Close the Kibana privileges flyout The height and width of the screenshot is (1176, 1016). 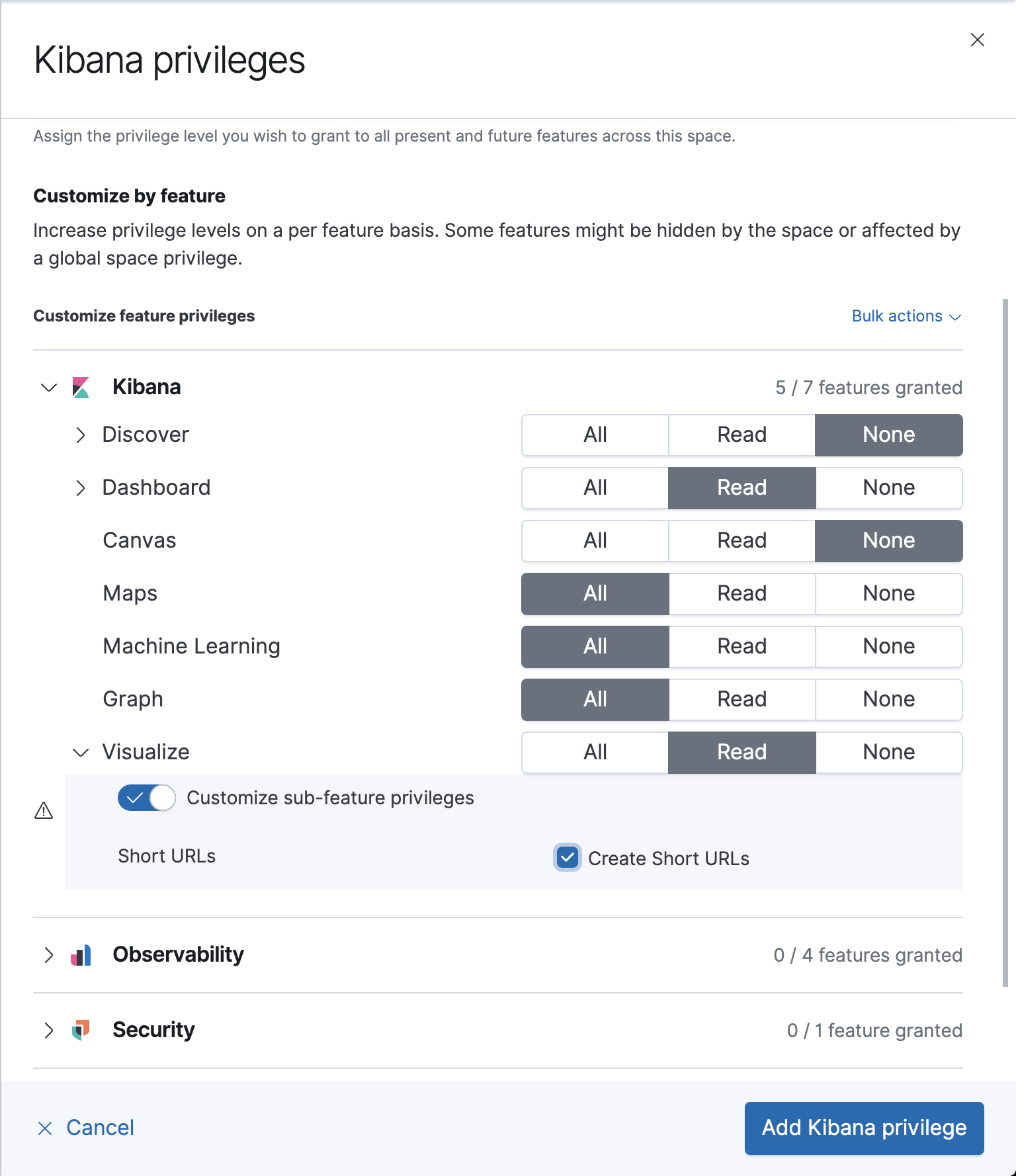pos(977,40)
